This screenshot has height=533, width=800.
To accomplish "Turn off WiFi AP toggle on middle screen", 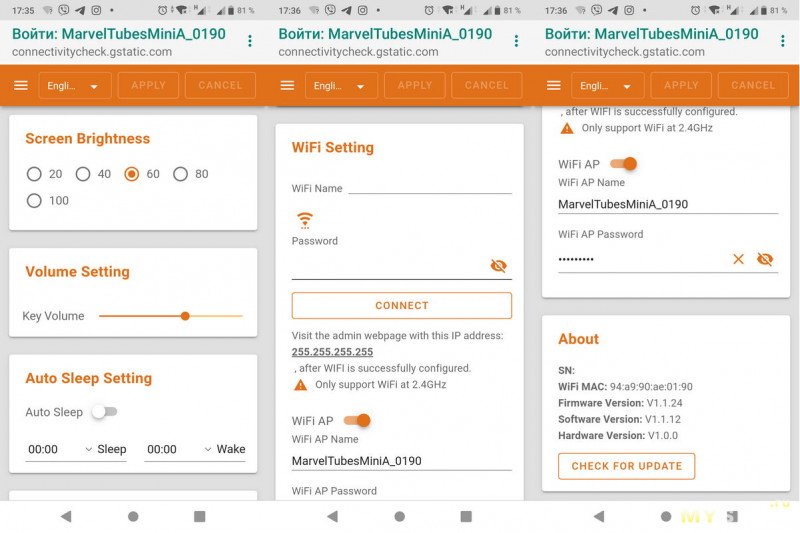I will 357,421.
